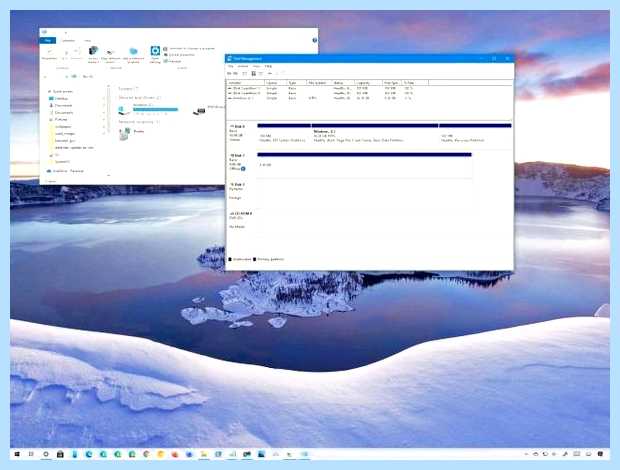This screenshot has height=470, width=620.
Task: Open the View menu in Disk Management
Action: (257, 66)
